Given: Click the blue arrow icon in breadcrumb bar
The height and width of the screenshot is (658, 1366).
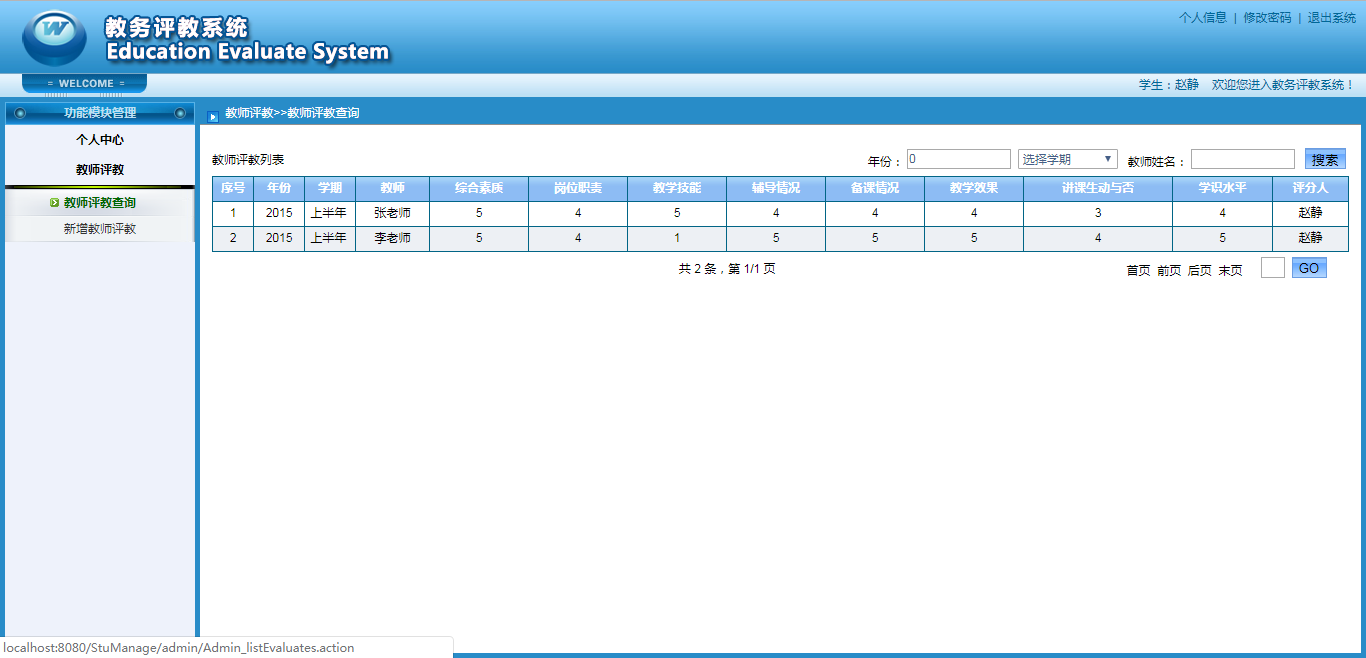Looking at the screenshot, I should (x=212, y=114).
